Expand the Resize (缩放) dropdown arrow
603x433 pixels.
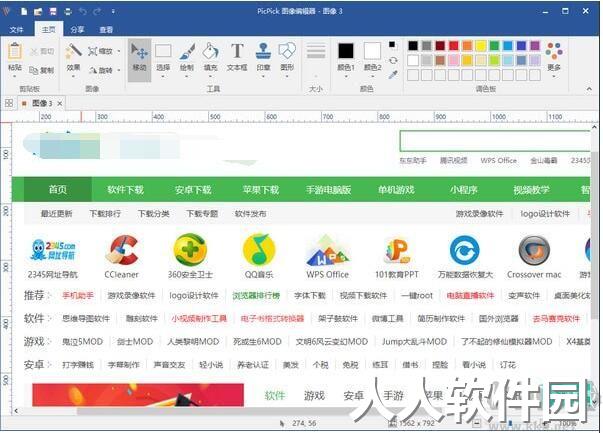click(119, 51)
